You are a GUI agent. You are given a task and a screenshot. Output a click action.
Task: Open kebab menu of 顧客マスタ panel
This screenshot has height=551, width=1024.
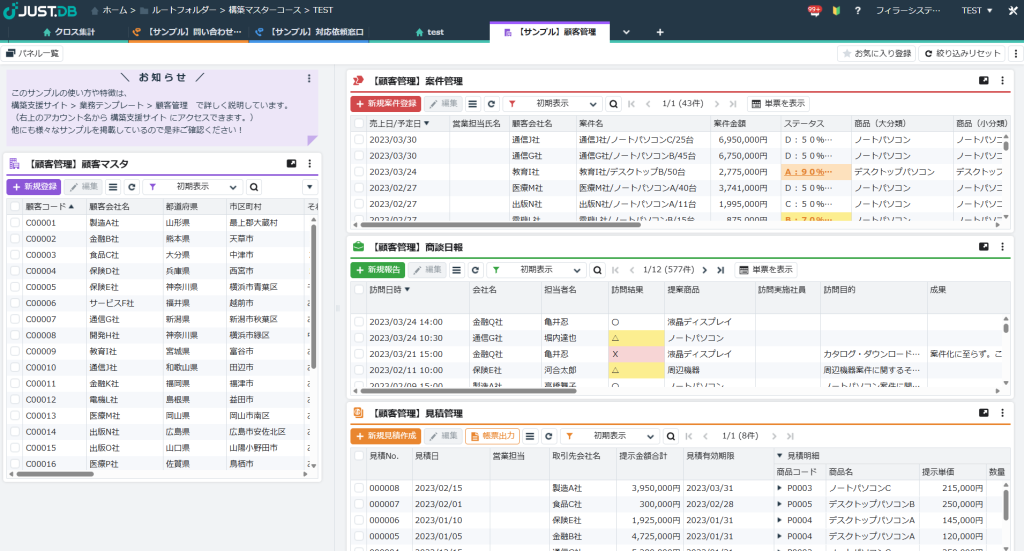[x=310, y=164]
